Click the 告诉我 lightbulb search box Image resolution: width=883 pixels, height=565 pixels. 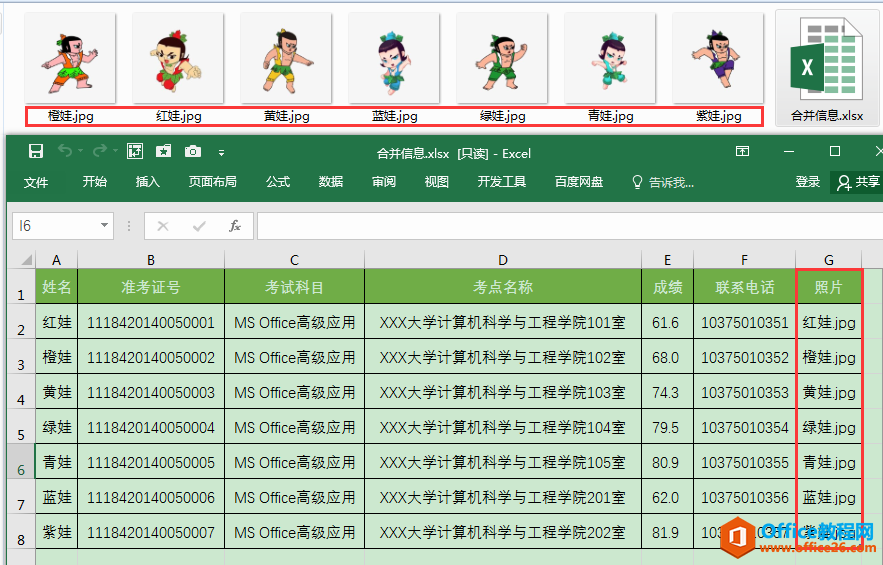coord(663,182)
